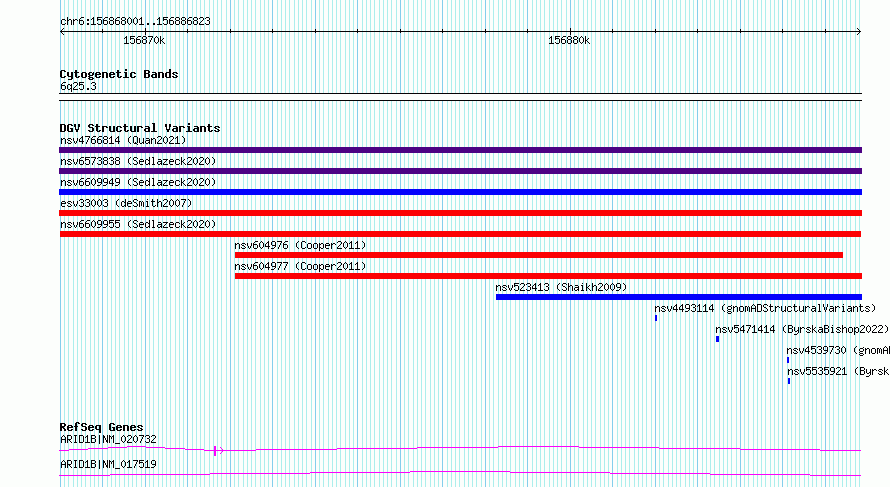Open the esv33003 (deSmith2007) red bar
The width and height of the screenshot is (890, 487).
click(x=460, y=213)
